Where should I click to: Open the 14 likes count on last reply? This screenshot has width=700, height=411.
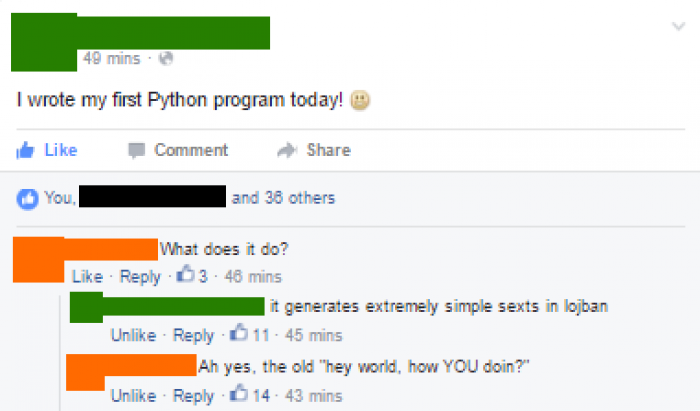pos(250,394)
